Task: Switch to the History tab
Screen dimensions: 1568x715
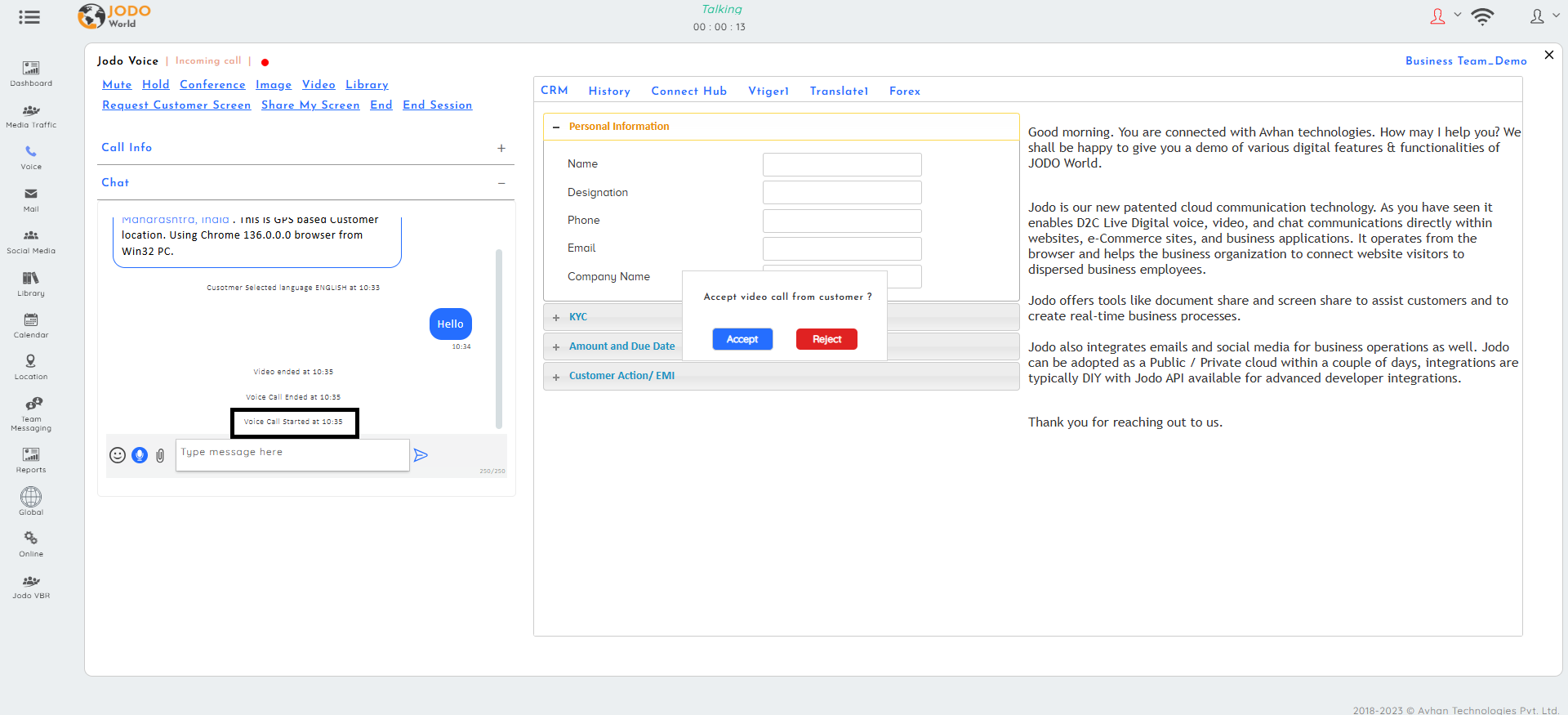Action: [x=609, y=91]
